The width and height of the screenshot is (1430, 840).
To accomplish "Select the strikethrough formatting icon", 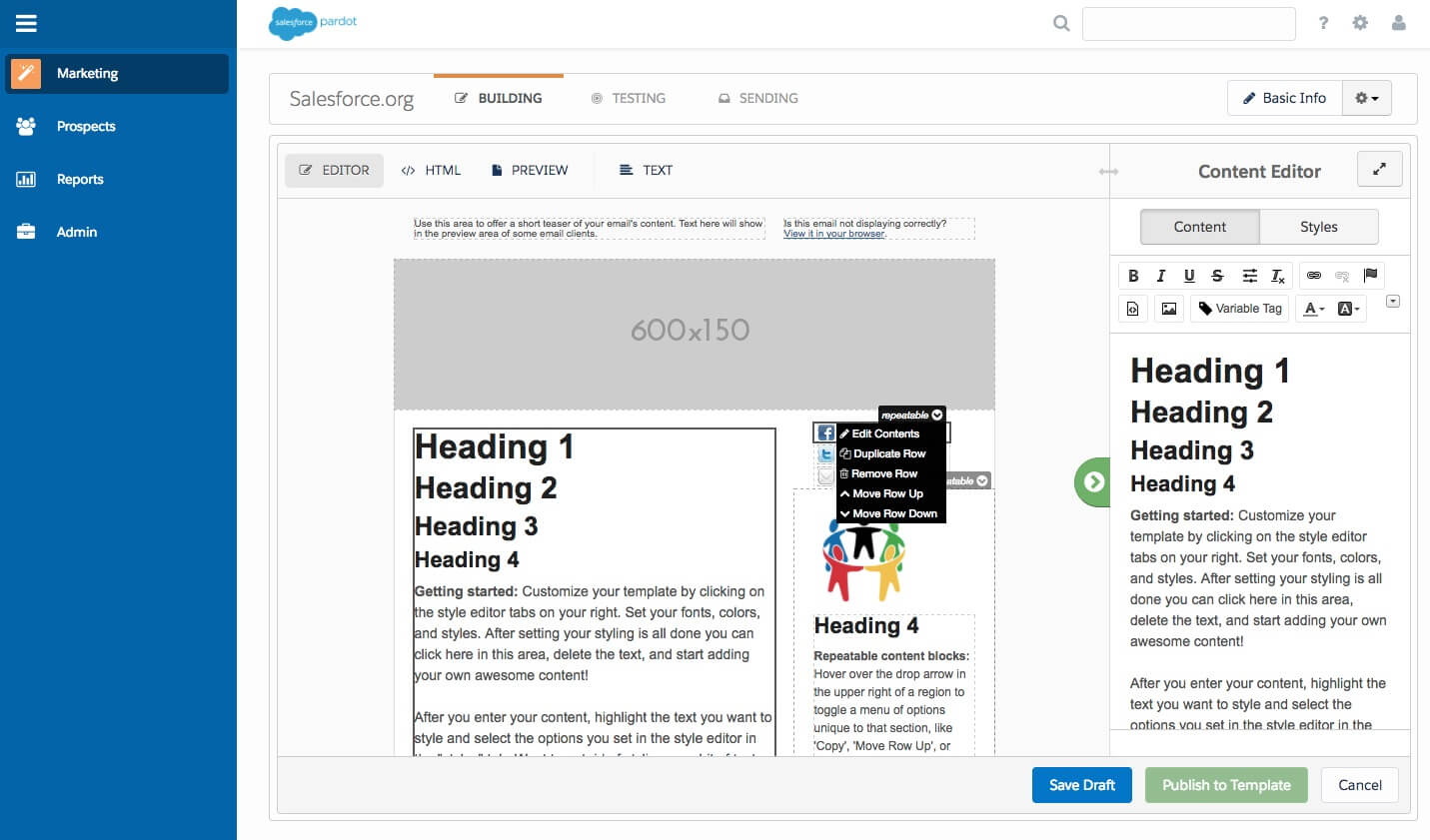I will tap(1217, 276).
